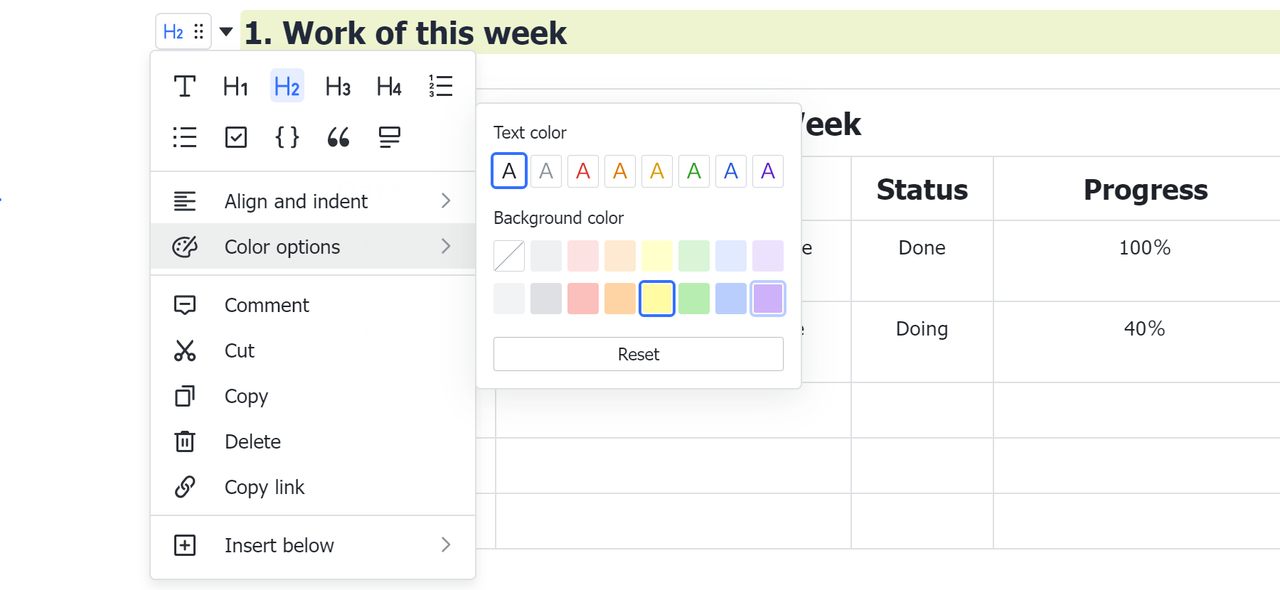Convert block to Heading 4
Screen dimensions: 1280x590
tap(389, 87)
